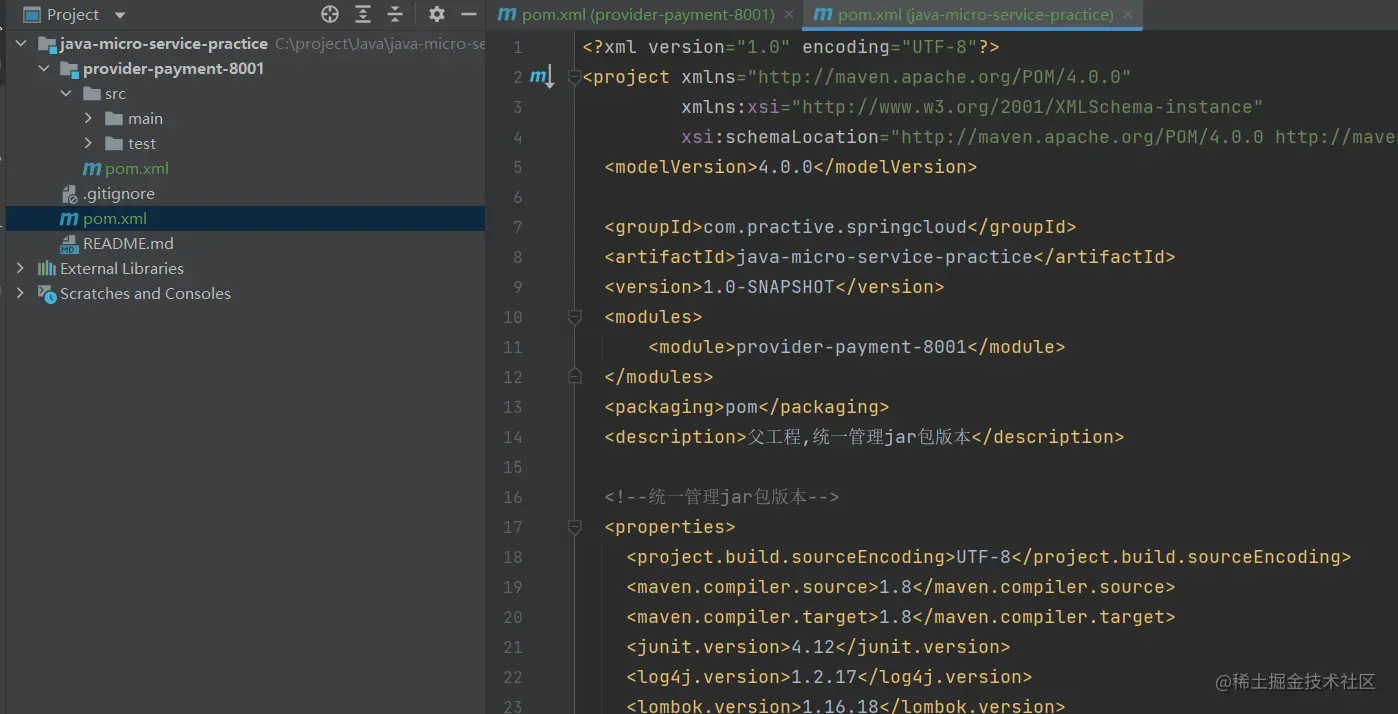Hide the Project tool window with minus icon
Viewport: 1398px width, 714px height.
point(468,14)
